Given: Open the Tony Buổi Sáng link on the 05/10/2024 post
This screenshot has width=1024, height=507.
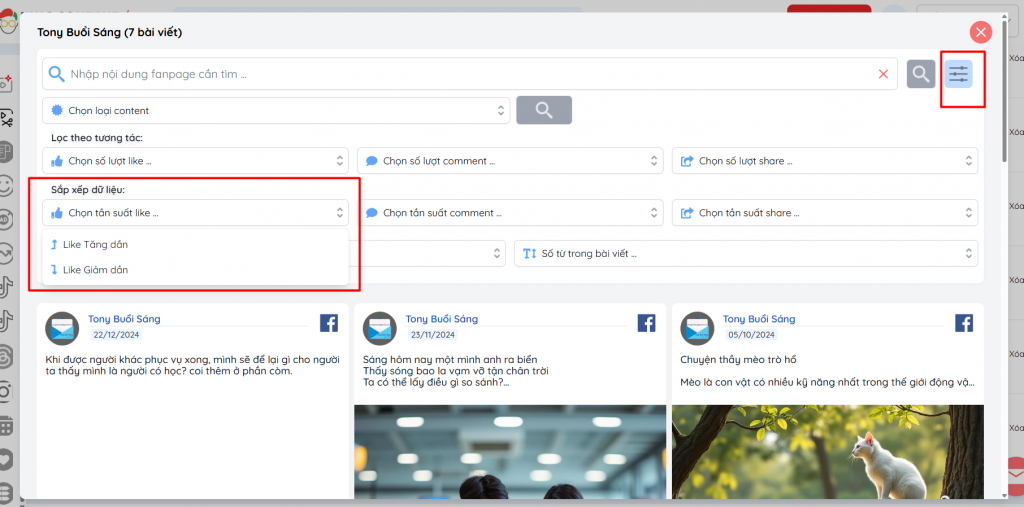Looking at the screenshot, I should pos(759,319).
